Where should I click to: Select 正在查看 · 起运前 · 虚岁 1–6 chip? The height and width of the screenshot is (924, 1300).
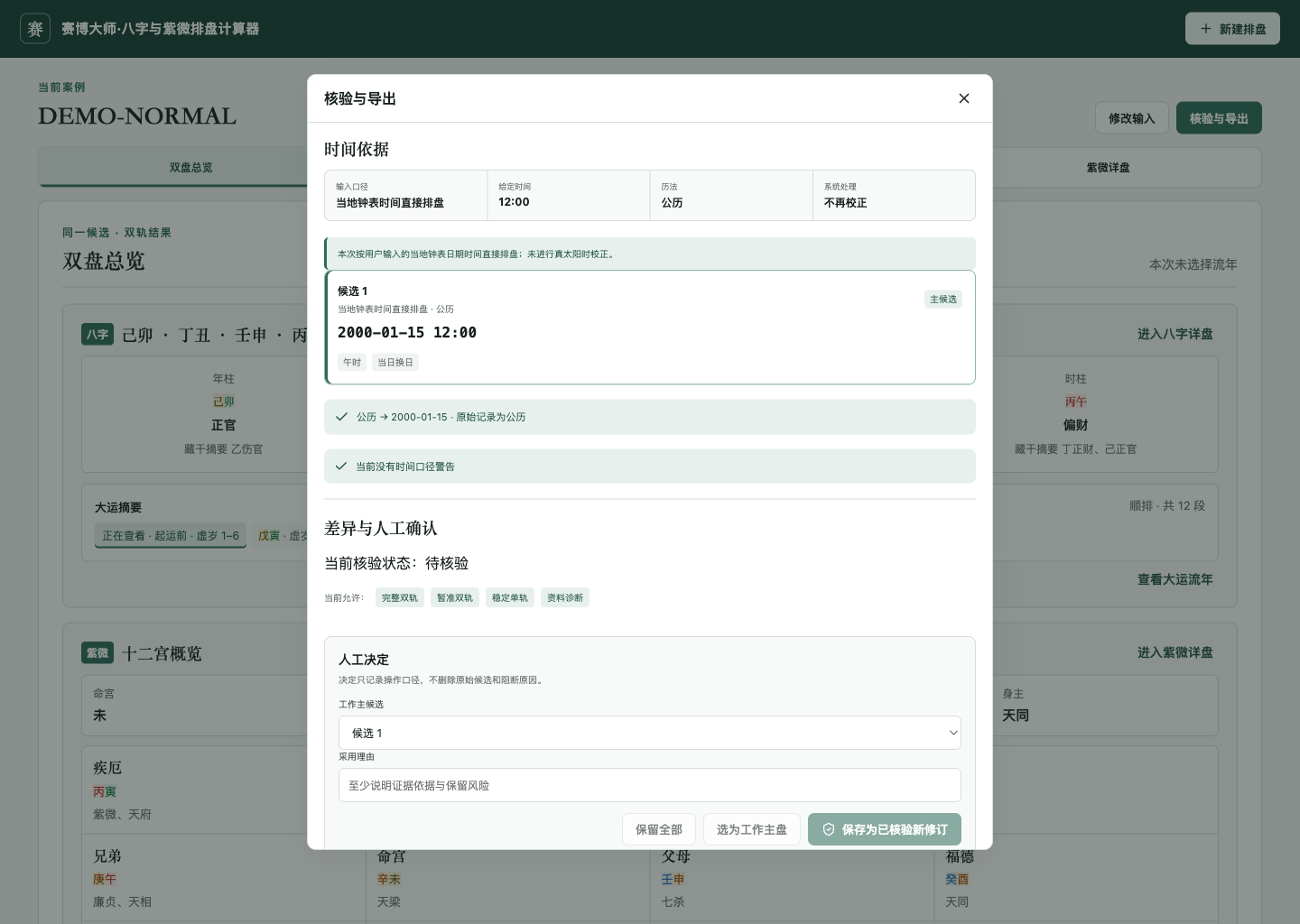click(x=171, y=536)
